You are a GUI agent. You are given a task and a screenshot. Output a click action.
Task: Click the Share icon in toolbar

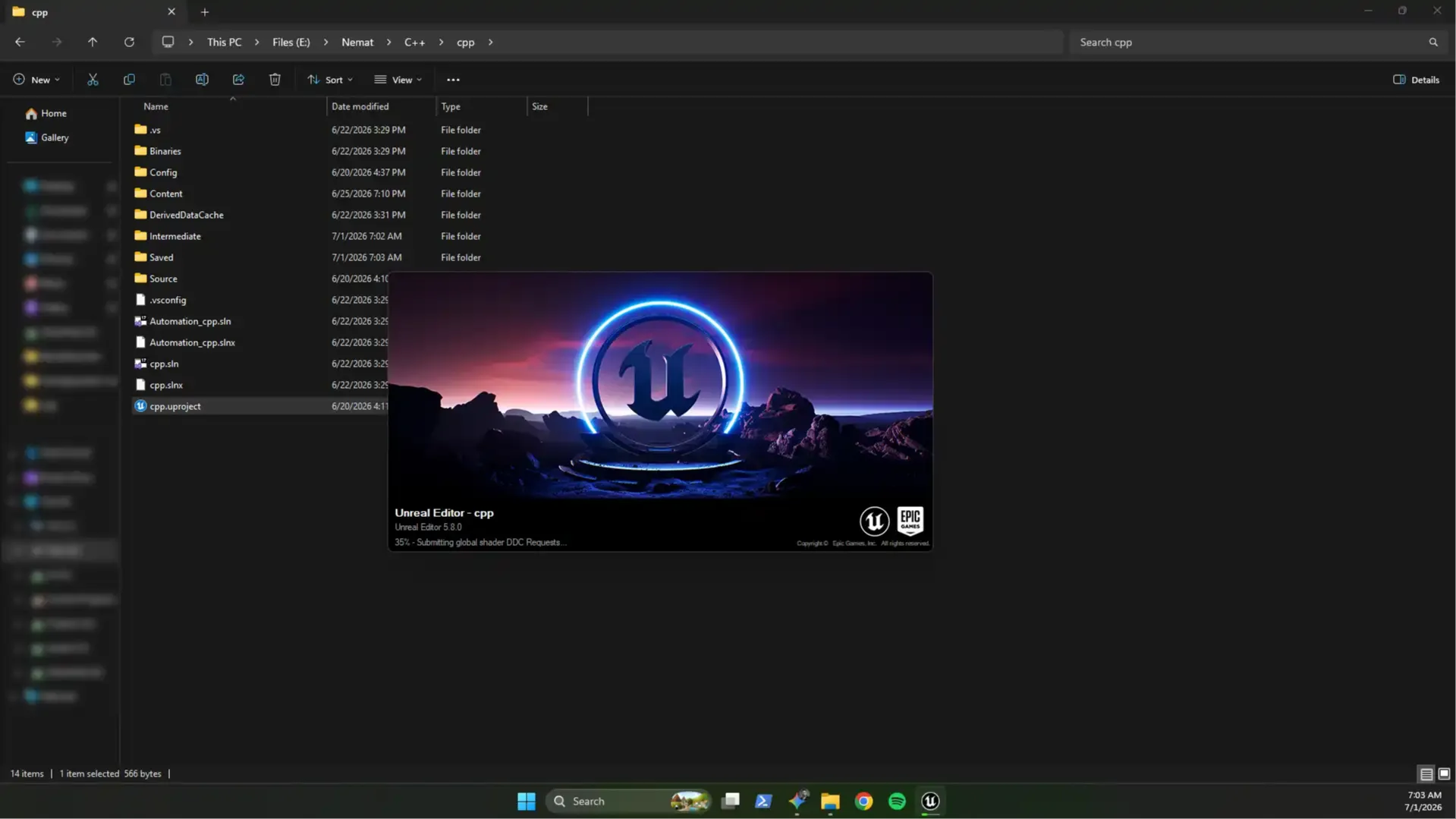[238, 80]
